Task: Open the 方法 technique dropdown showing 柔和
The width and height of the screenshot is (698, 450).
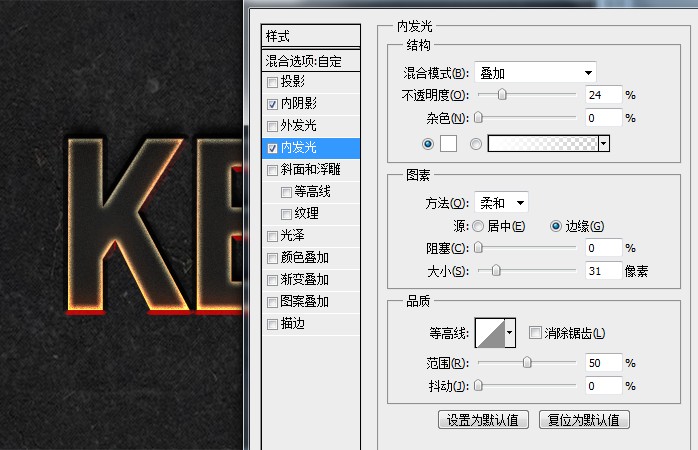Action: click(501, 203)
